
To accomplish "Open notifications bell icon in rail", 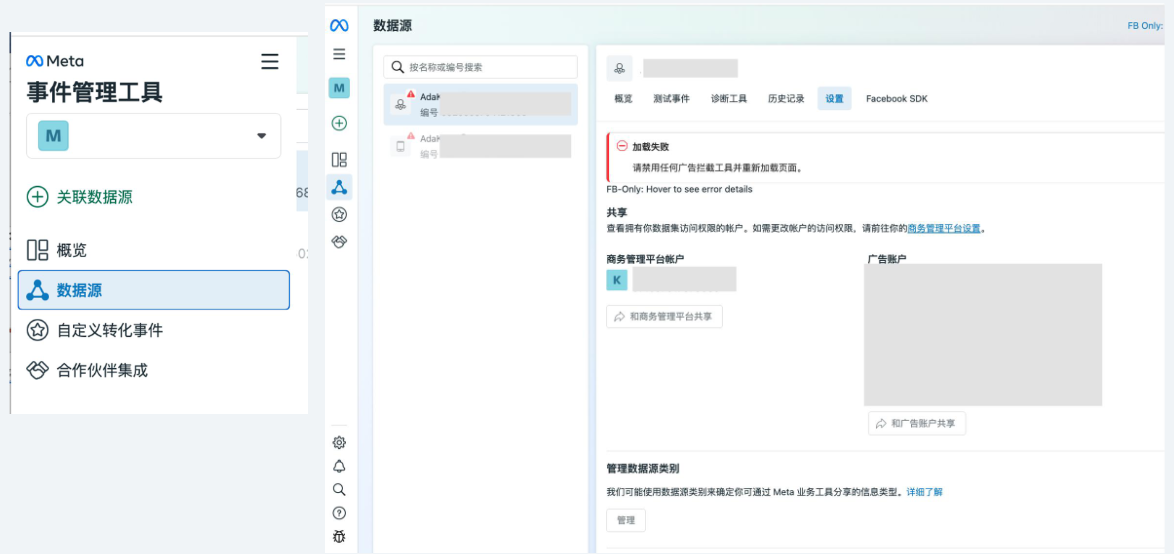I will 339,466.
